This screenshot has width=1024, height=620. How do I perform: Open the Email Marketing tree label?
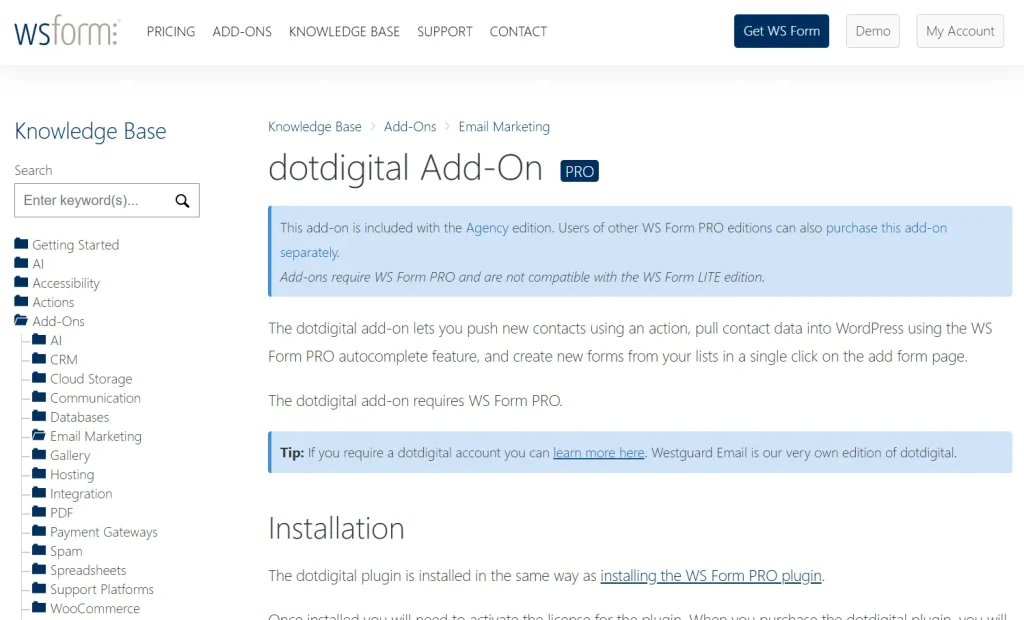coord(96,436)
